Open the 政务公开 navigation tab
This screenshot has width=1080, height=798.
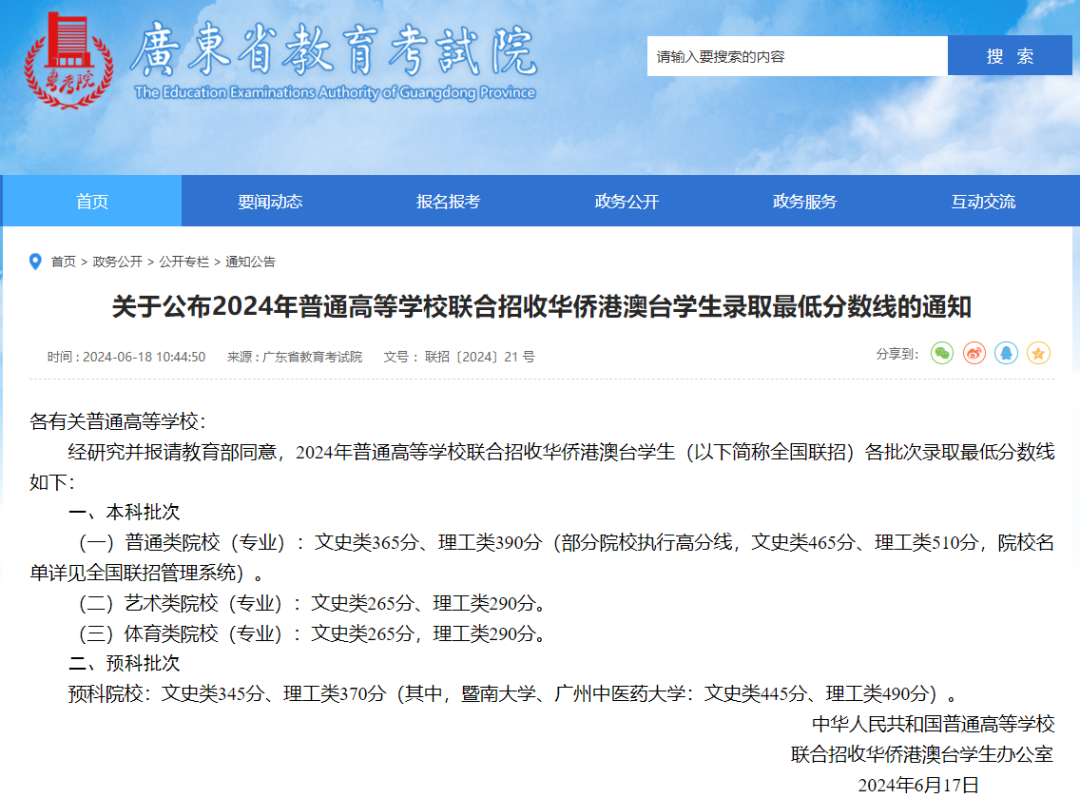coord(627,201)
